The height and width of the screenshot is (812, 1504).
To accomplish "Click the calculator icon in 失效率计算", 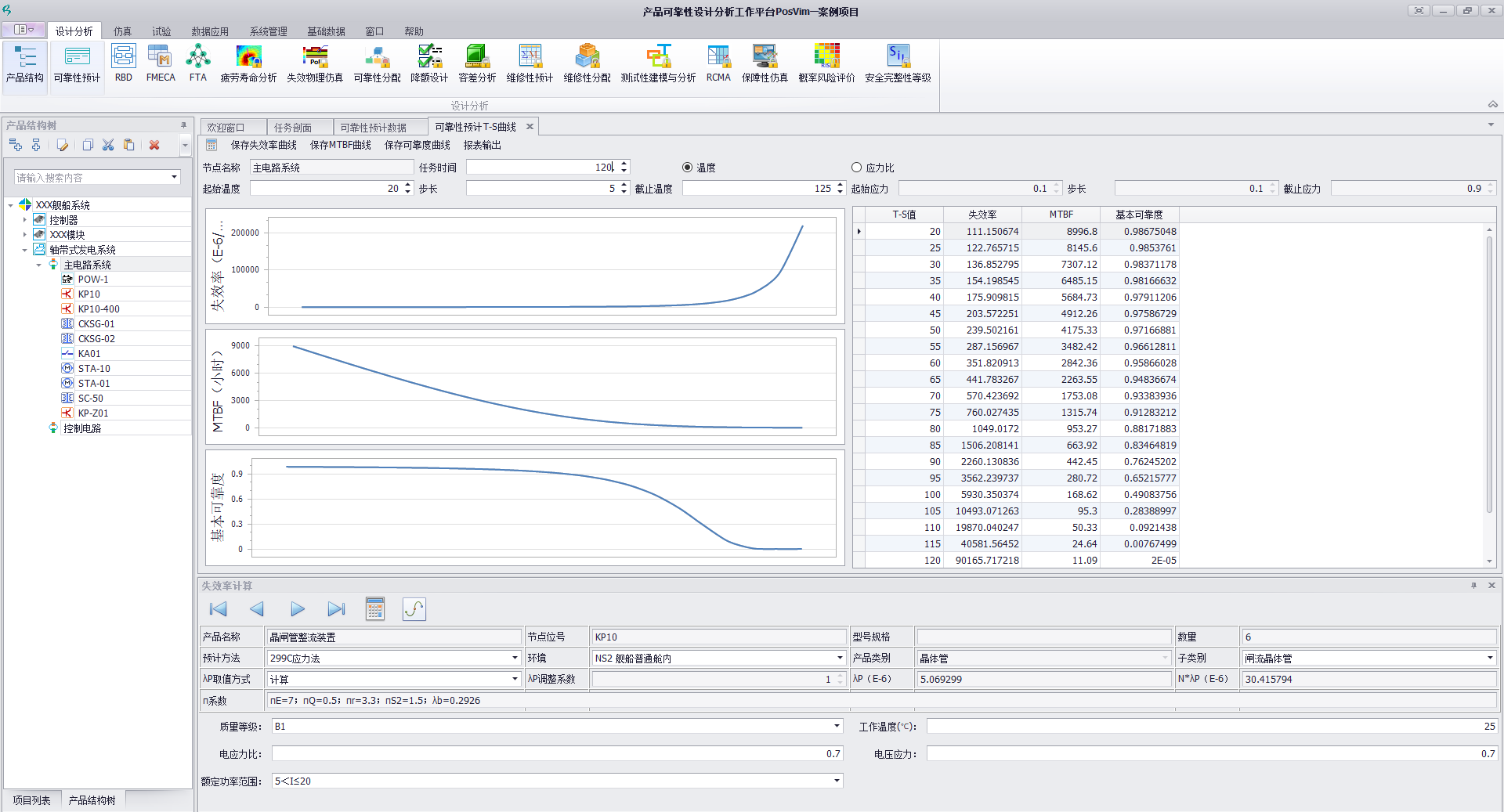I will coord(375,609).
